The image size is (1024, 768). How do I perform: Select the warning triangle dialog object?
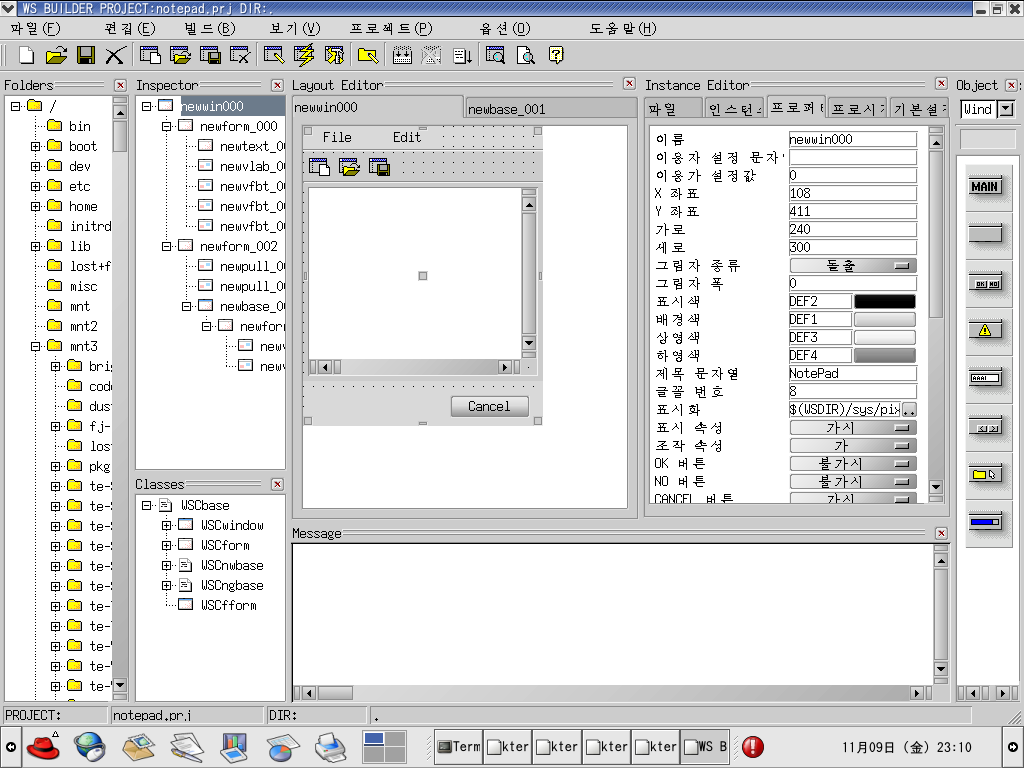click(x=985, y=330)
